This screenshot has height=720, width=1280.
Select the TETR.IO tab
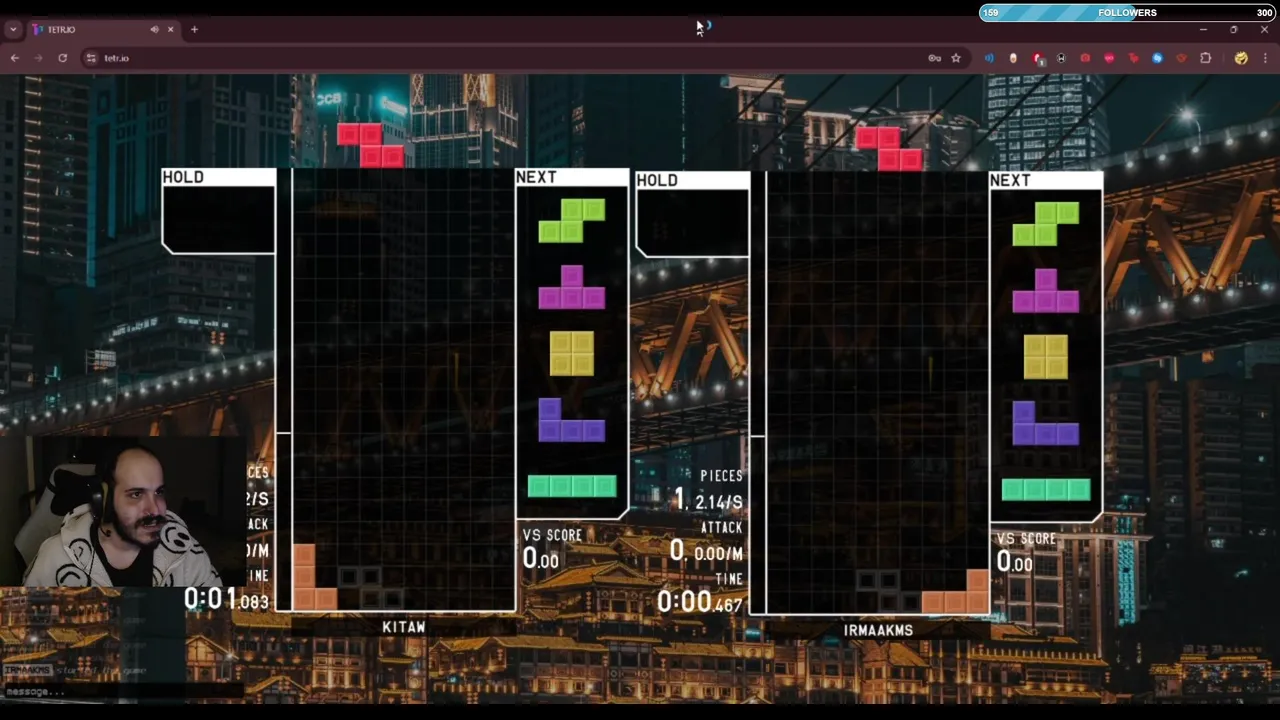click(102, 29)
